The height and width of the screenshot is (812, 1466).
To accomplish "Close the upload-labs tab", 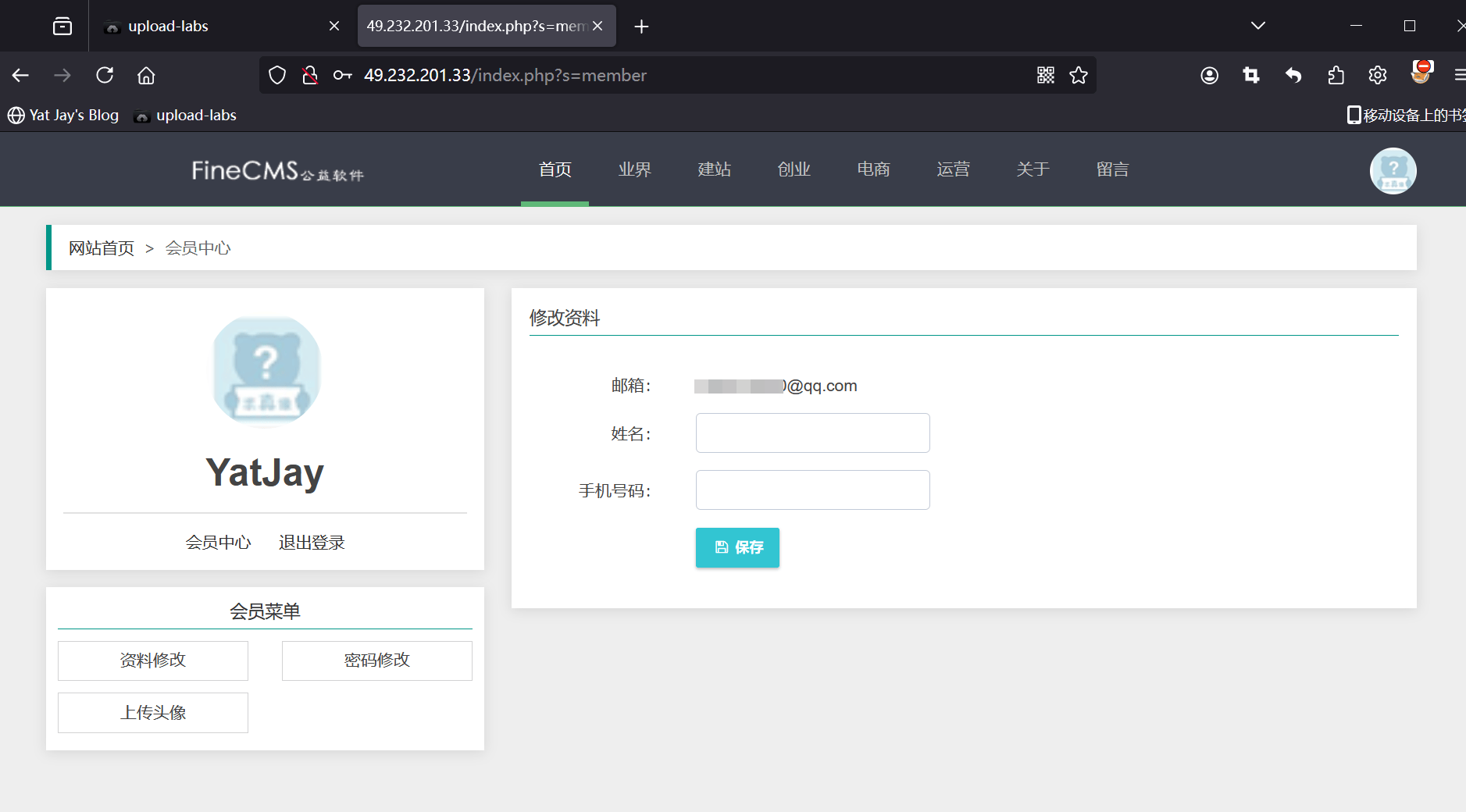I will coord(334,26).
